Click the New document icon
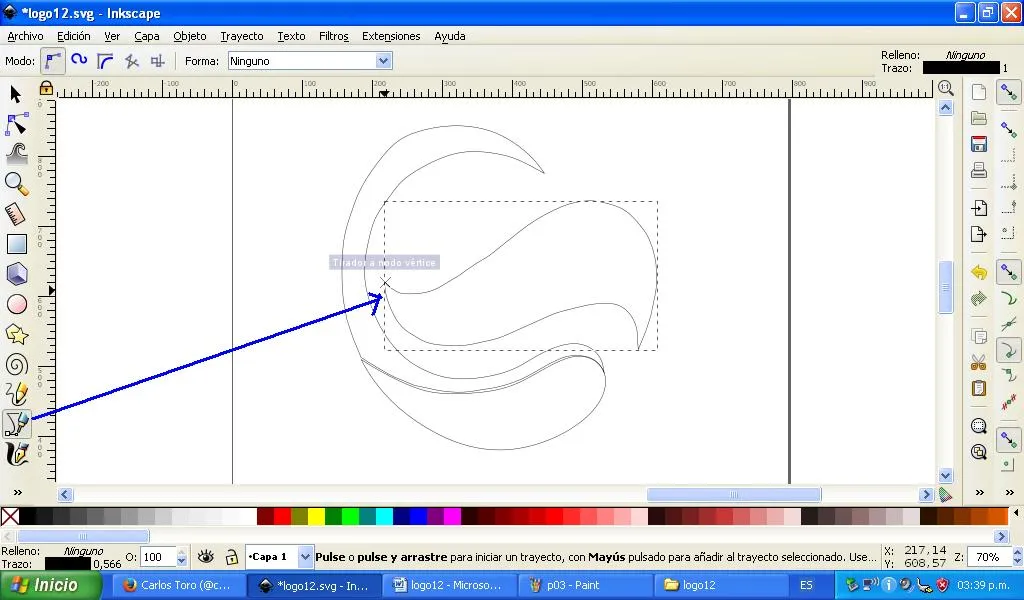1024x600 pixels. pyautogui.click(x=978, y=92)
